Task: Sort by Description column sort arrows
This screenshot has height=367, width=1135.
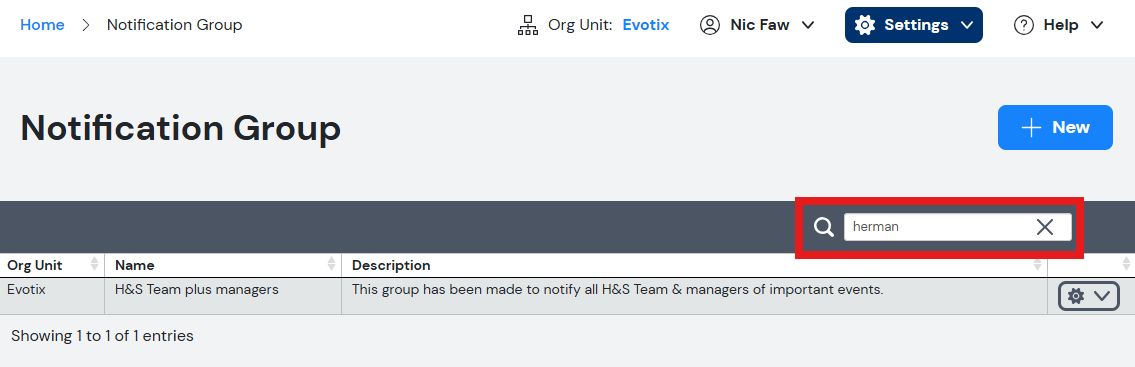Action: [1037, 264]
